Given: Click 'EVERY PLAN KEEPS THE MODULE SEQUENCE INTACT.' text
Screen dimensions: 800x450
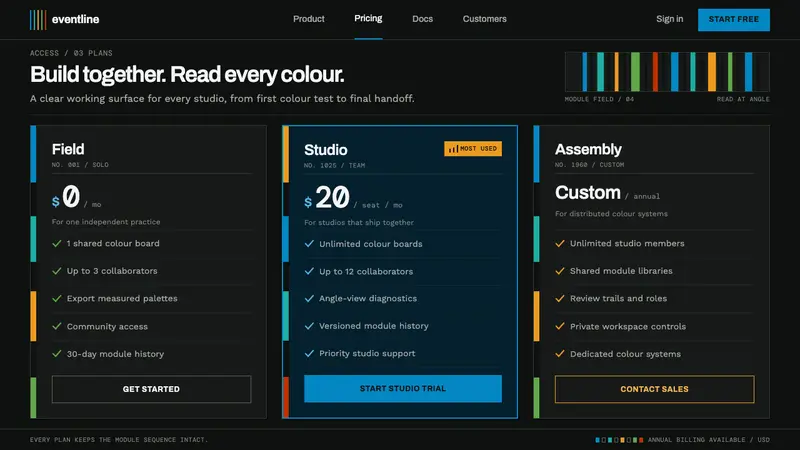Looking at the screenshot, I should [x=119, y=440].
